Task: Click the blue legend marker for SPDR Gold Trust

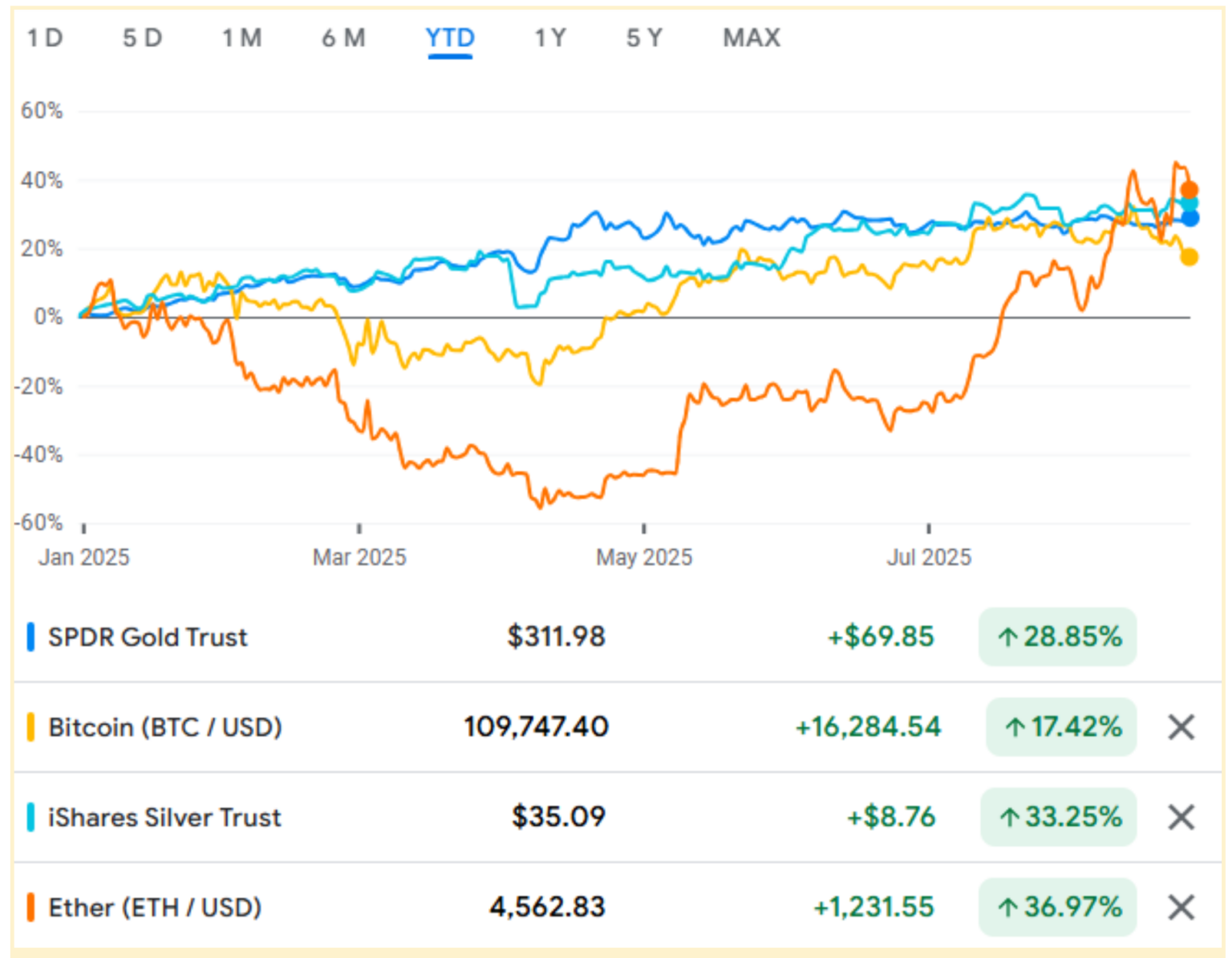Action: pyautogui.click(x=30, y=637)
